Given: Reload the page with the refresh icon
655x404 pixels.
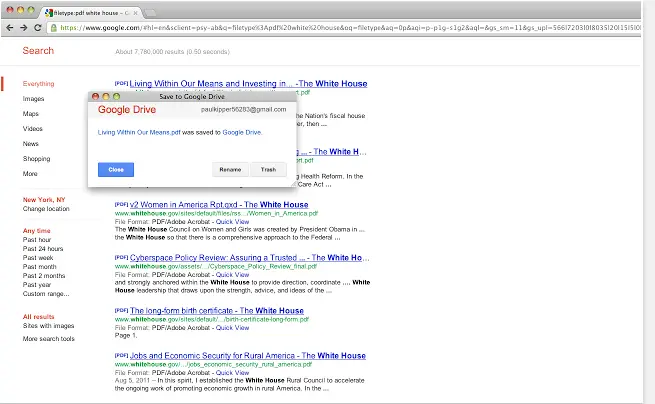Looking at the screenshot, I should 38,28.
